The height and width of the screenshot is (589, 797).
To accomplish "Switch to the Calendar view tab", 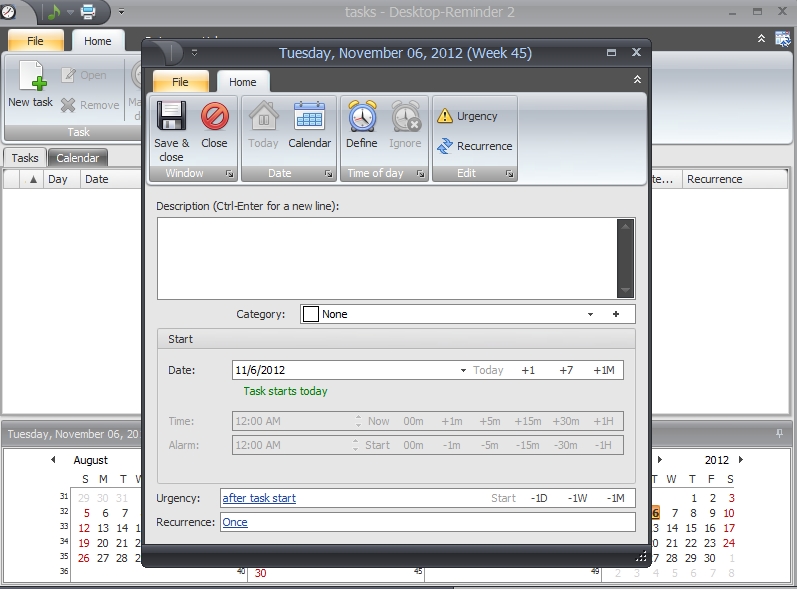I will [78, 158].
